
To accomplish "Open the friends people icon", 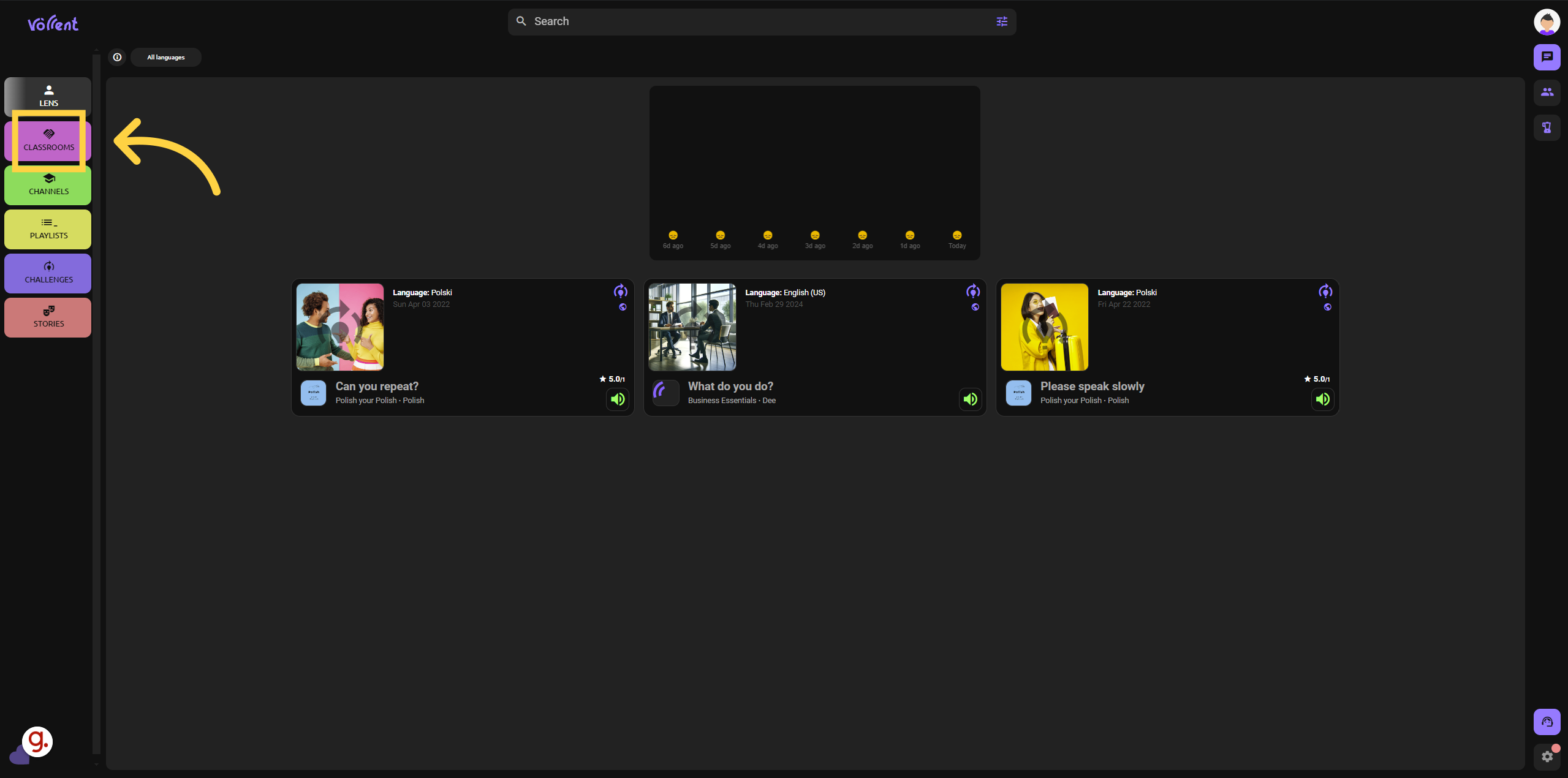I will tap(1547, 93).
